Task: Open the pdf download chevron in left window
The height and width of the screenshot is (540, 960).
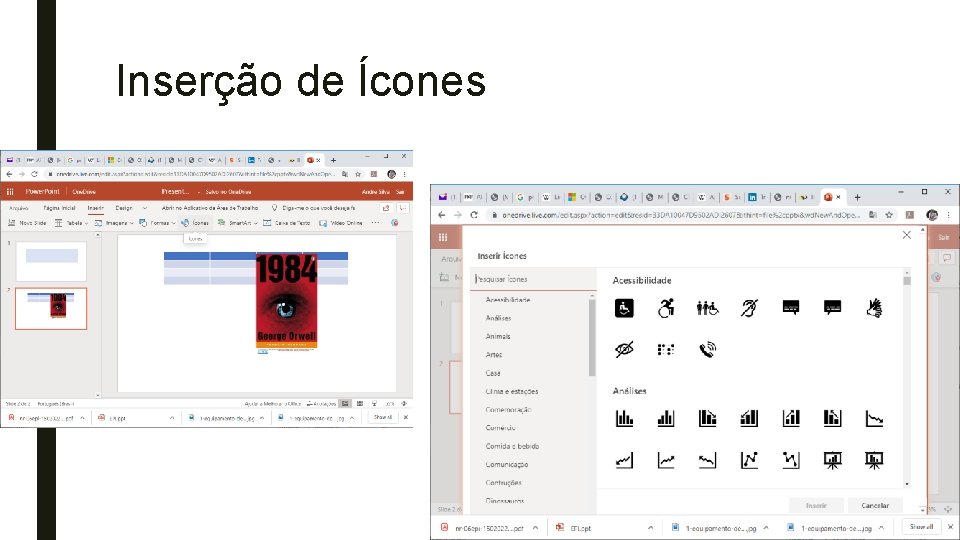Action: [82, 418]
